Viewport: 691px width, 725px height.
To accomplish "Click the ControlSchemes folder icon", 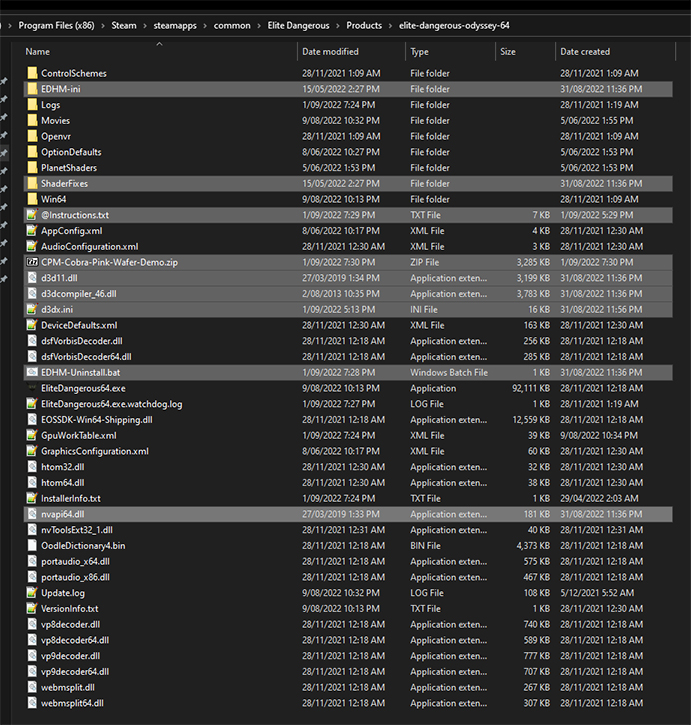I will point(32,73).
